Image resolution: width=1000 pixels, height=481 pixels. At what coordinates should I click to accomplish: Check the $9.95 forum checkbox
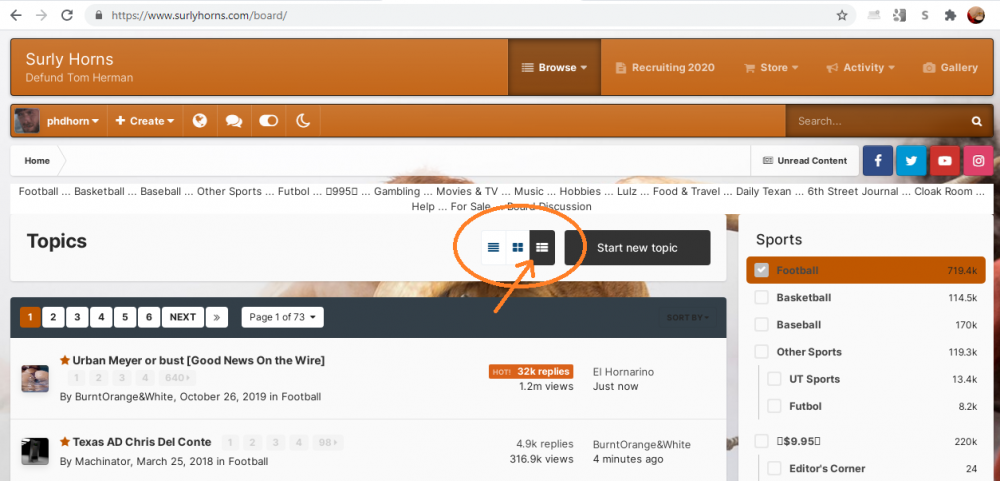click(x=761, y=441)
